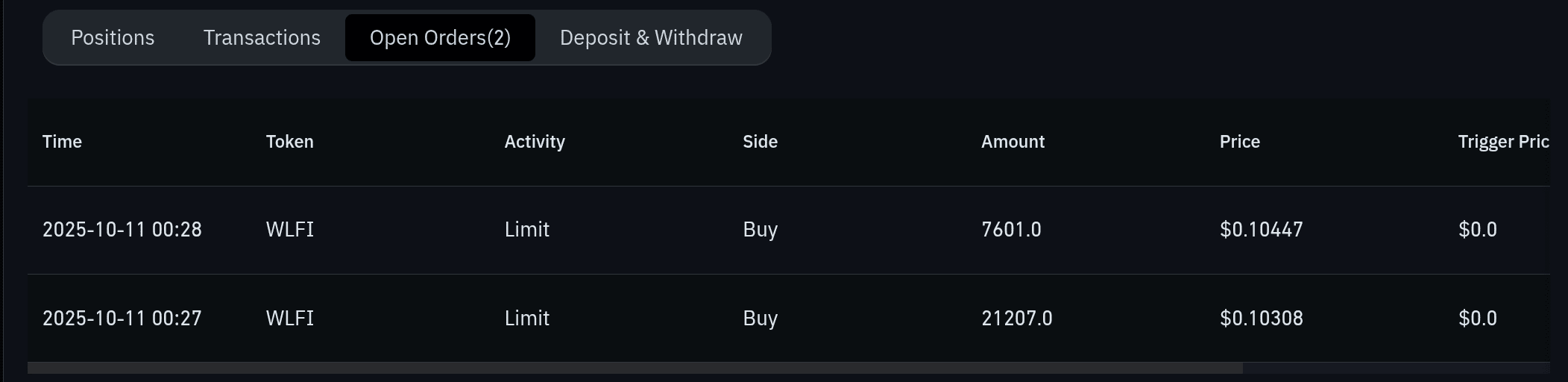Click the 21207.0 amount cell
The height and width of the screenshot is (382, 1568).
point(1016,319)
